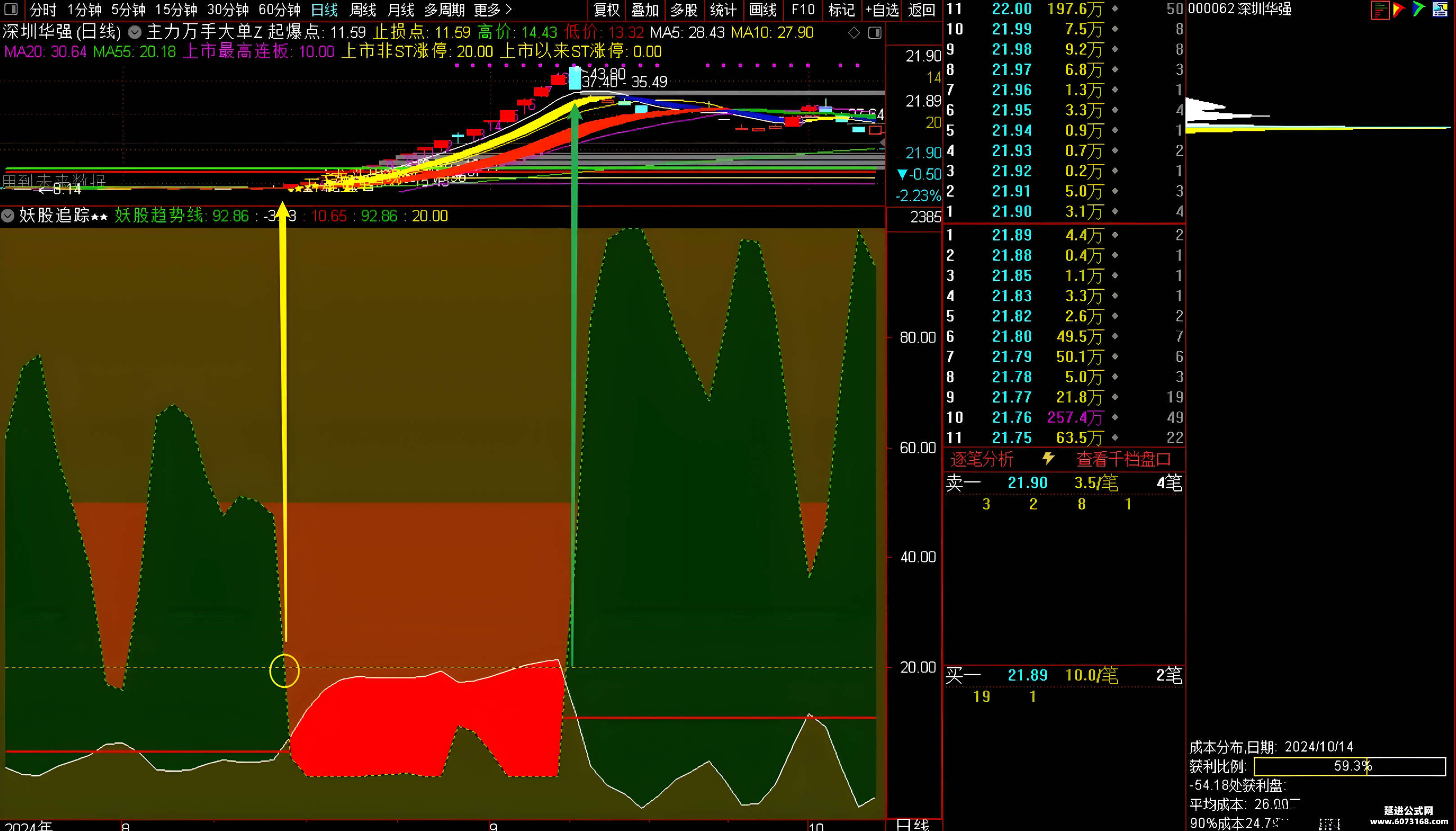Click the 获利比例 59.3% bar
The height and width of the screenshot is (831, 1456).
tap(1349, 766)
